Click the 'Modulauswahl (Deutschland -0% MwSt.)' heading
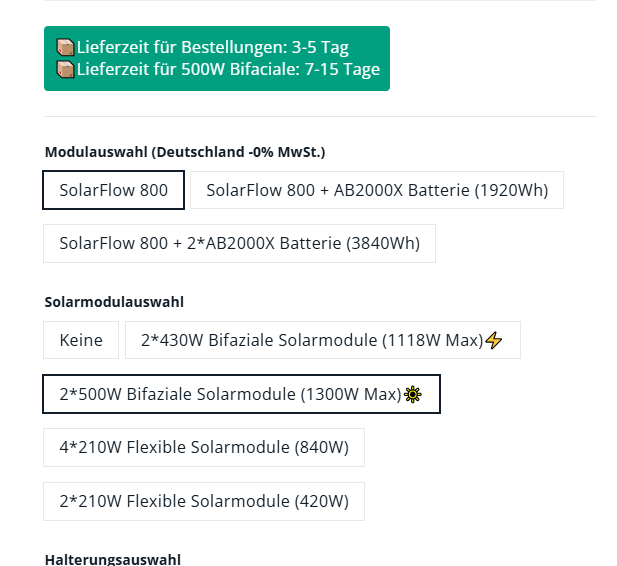The width and height of the screenshot is (617, 566). [x=185, y=152]
